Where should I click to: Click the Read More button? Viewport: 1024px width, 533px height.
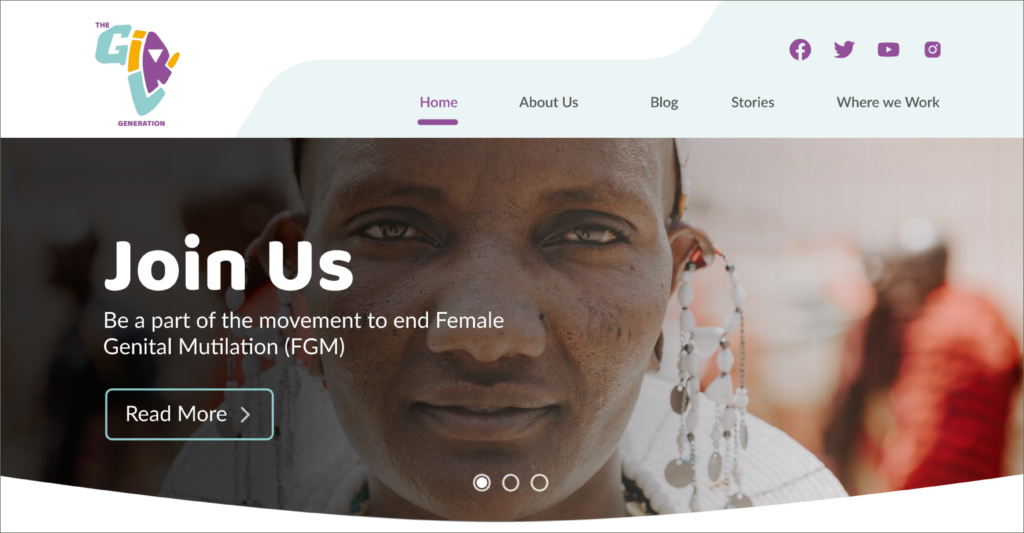(x=189, y=414)
